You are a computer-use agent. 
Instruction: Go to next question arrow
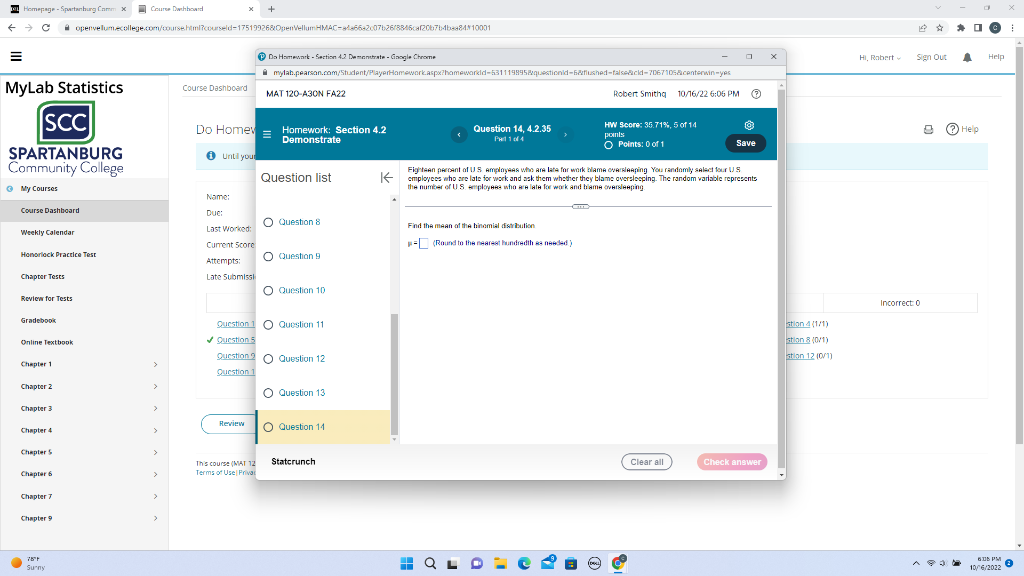pos(566,135)
